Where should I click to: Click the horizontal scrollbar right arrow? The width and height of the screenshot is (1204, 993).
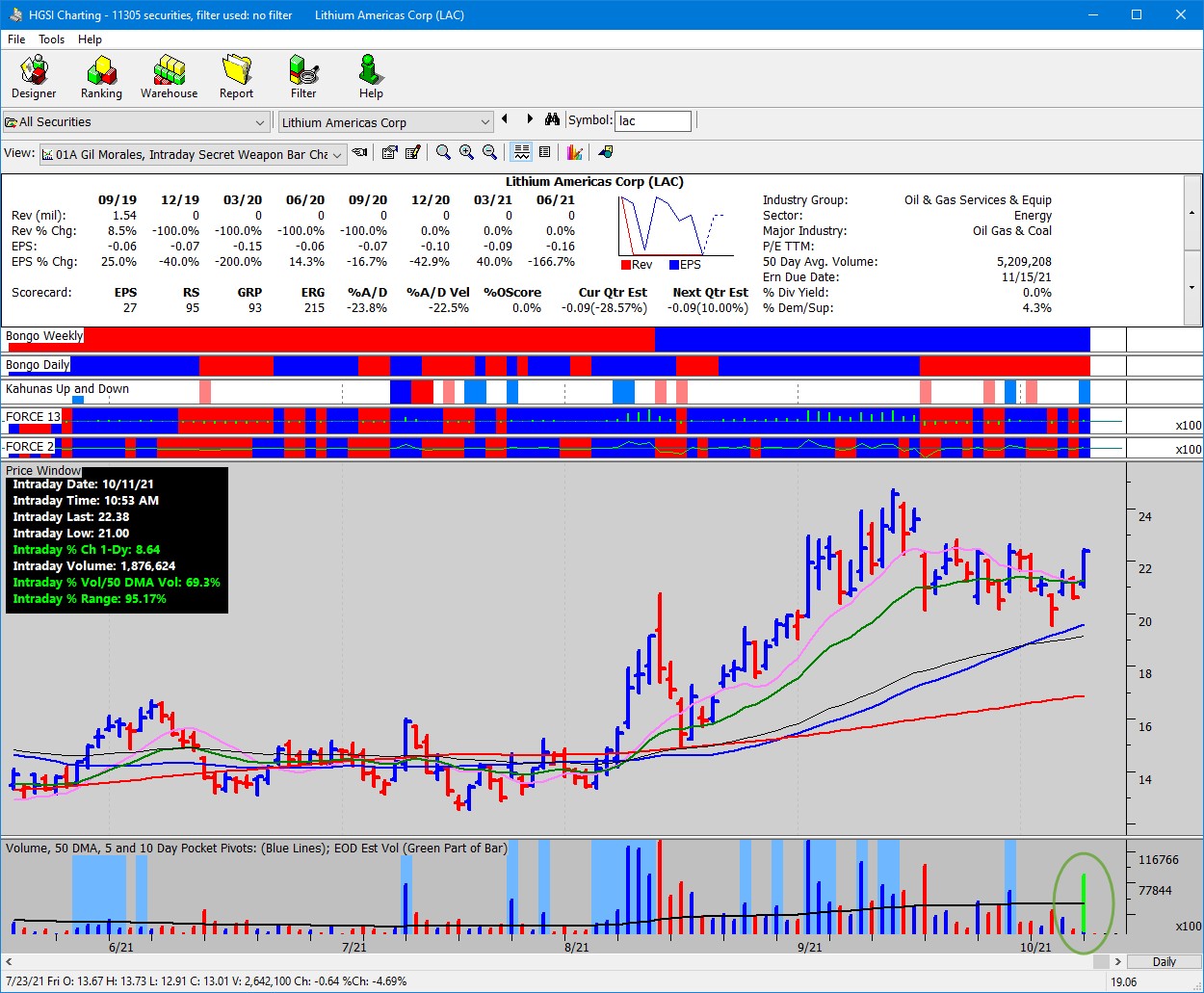tap(1117, 961)
